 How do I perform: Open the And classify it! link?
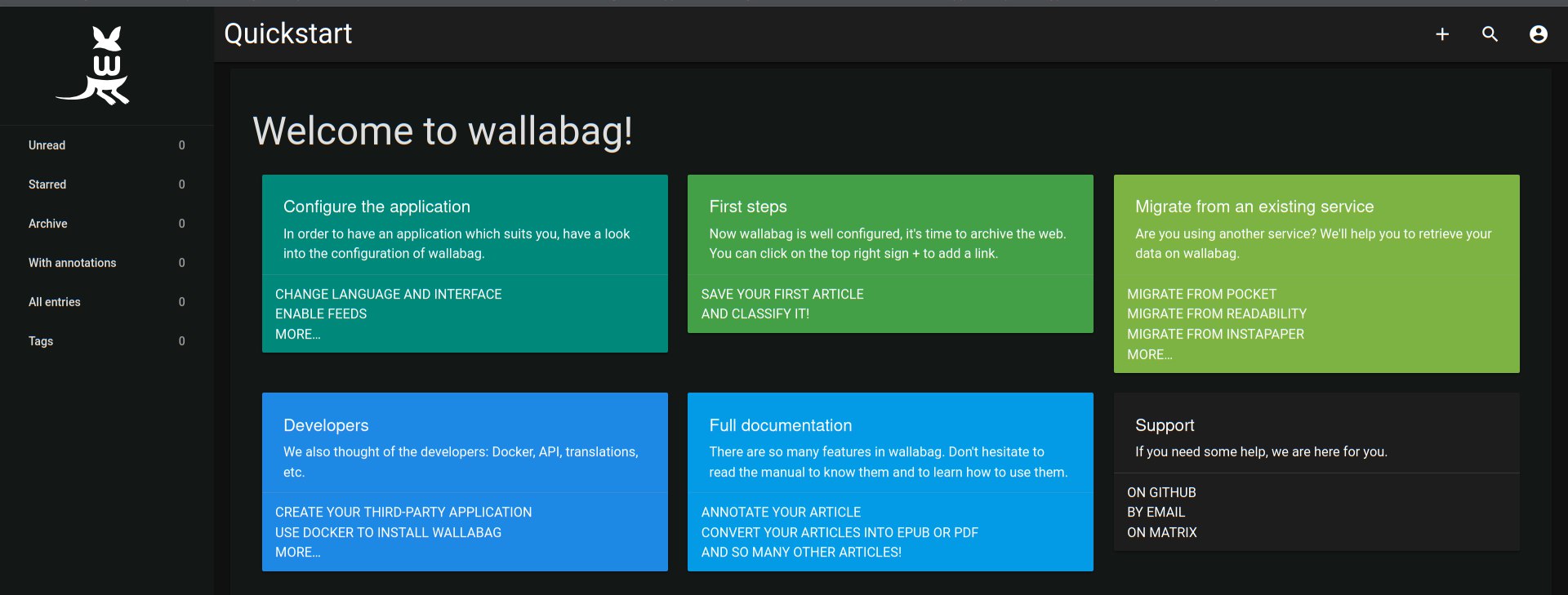[x=755, y=314]
